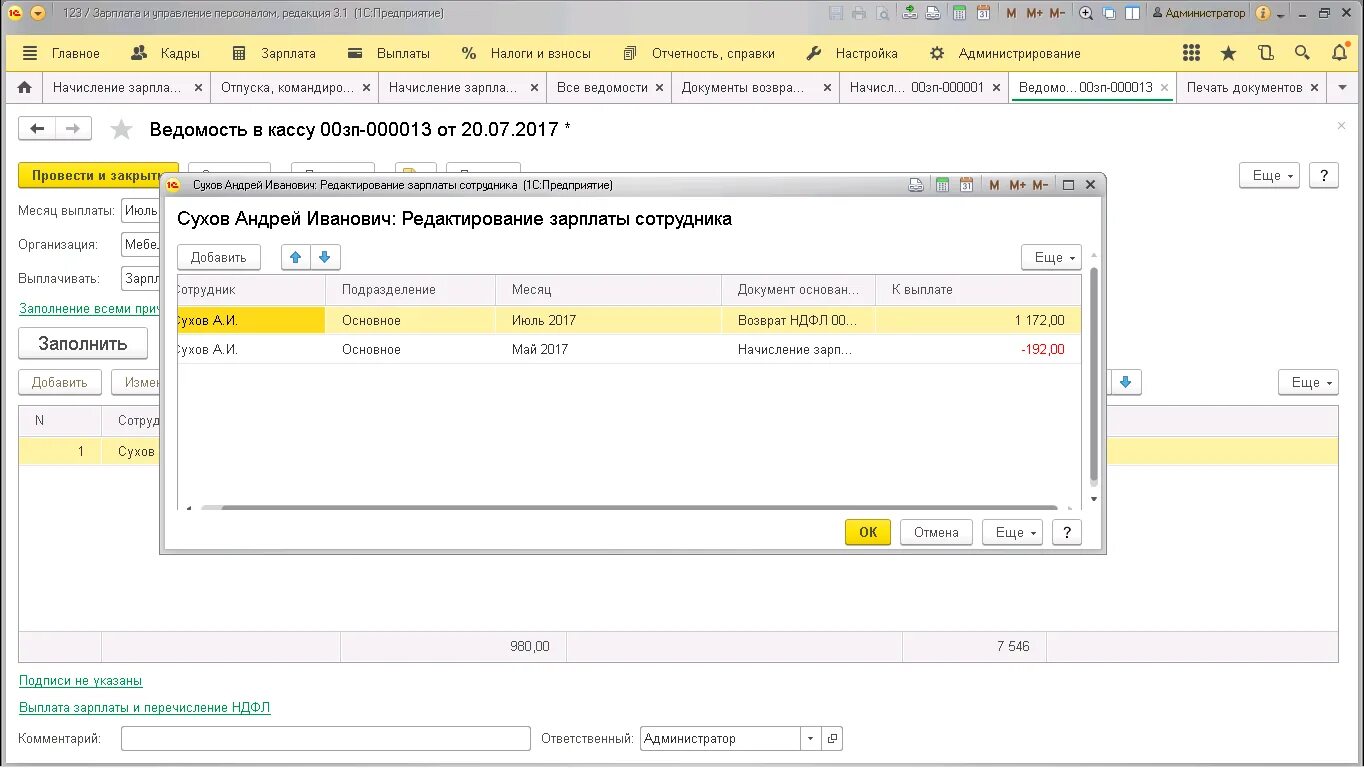The image size is (1364, 768).
Task: Open the Отчетность, справки section menu
Action: click(x=698, y=53)
